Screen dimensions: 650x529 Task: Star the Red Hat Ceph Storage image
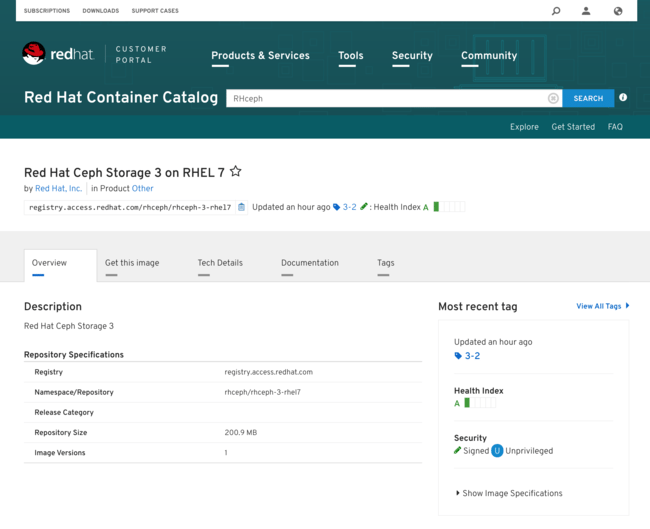(236, 171)
